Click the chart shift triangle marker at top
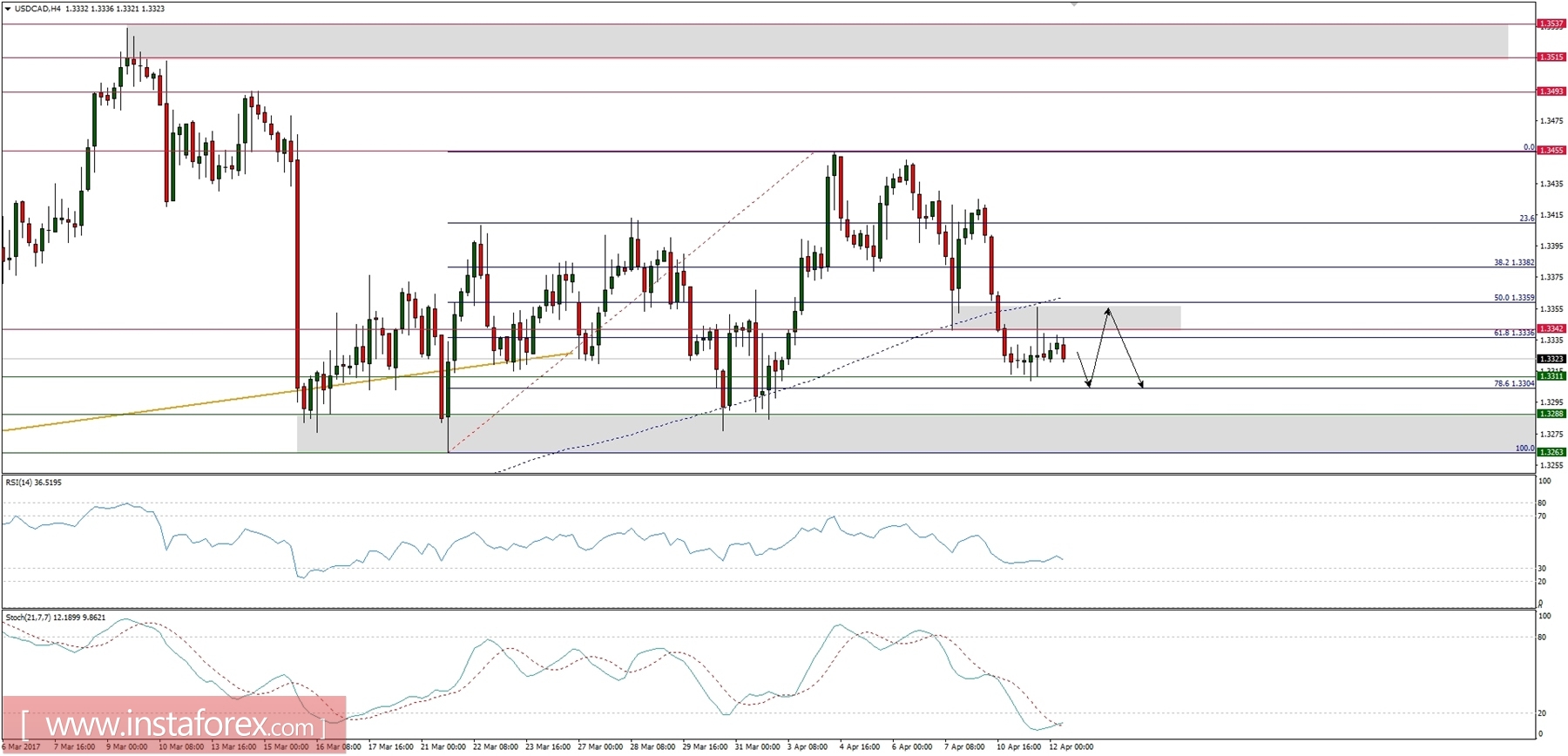This screenshot has width=1568, height=756. 1074,4
